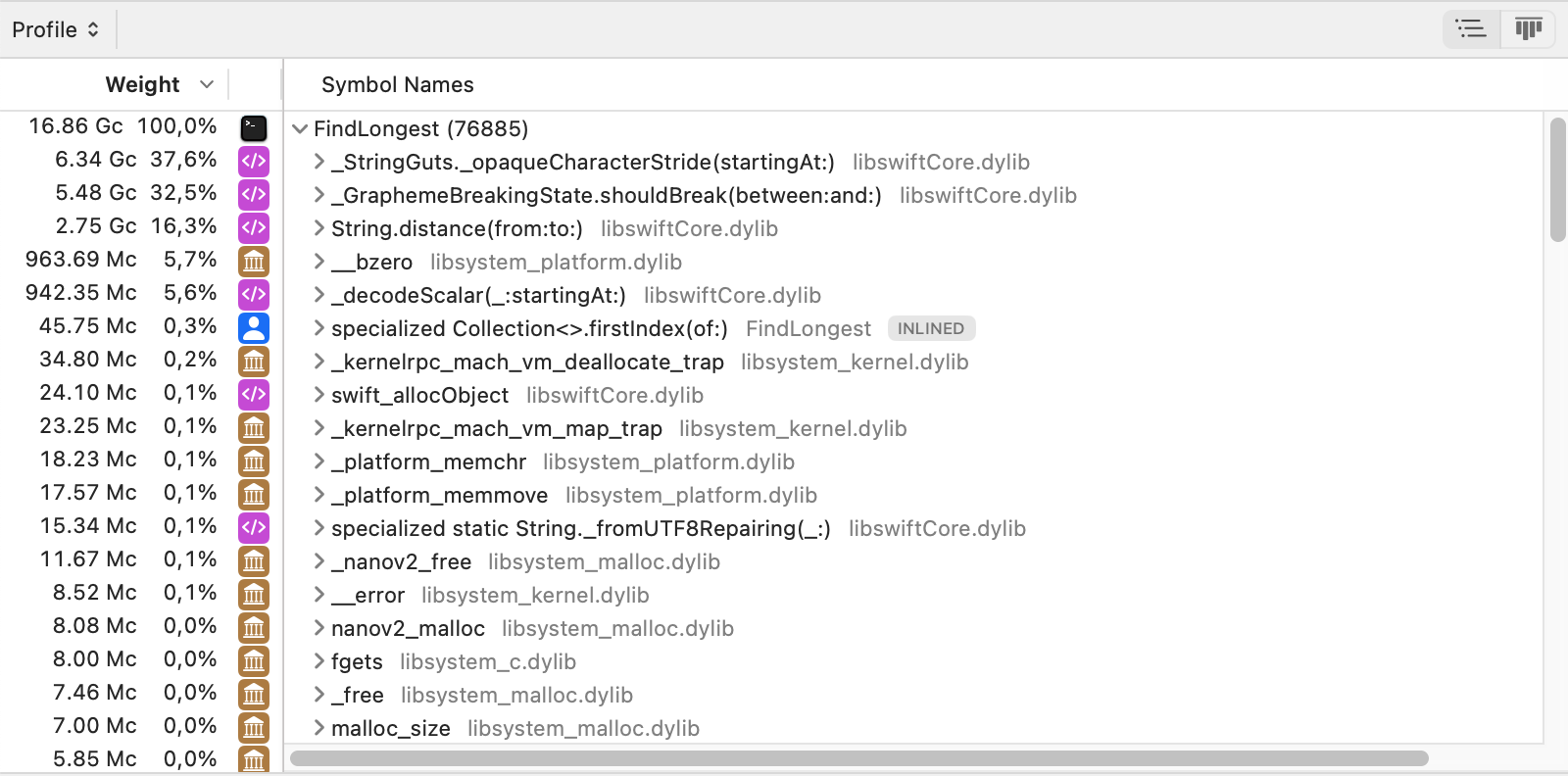Image resolution: width=1568 pixels, height=776 pixels.
Task: Click the library icon beside _kernelrpc_mach_vm_deallocate_trap
Action: pyautogui.click(x=254, y=362)
